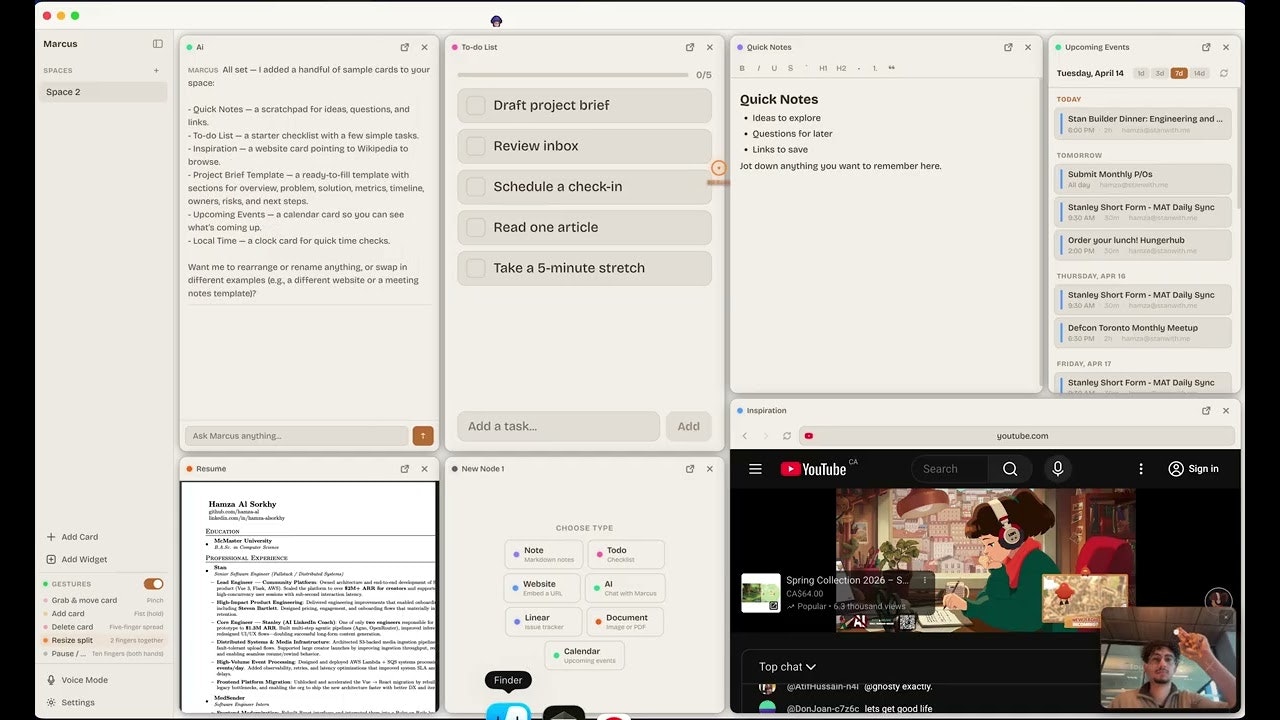The width and height of the screenshot is (1280, 720).
Task: Click the youtube.com address bar
Action: point(1016,436)
